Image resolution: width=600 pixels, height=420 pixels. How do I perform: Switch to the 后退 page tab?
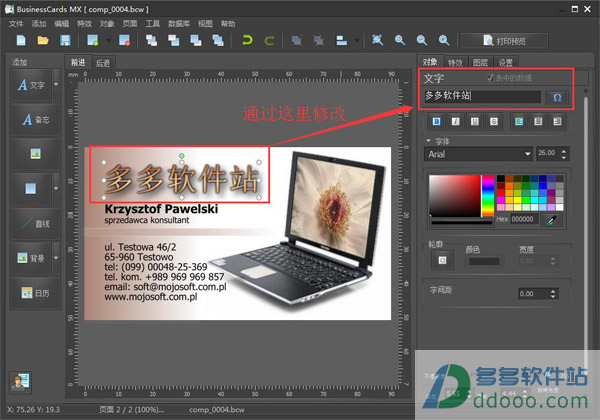(103, 63)
